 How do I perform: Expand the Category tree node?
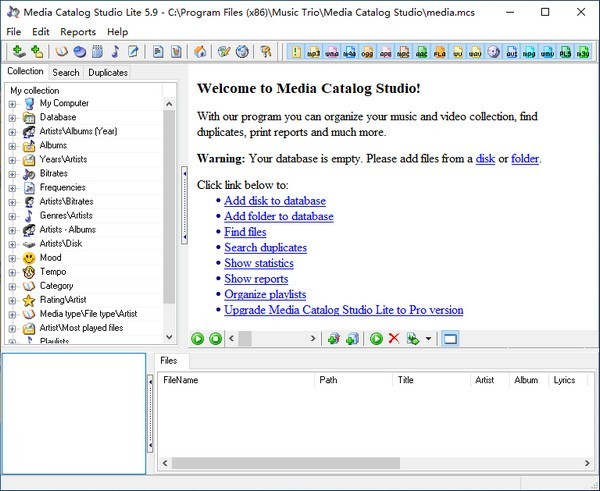(12, 287)
